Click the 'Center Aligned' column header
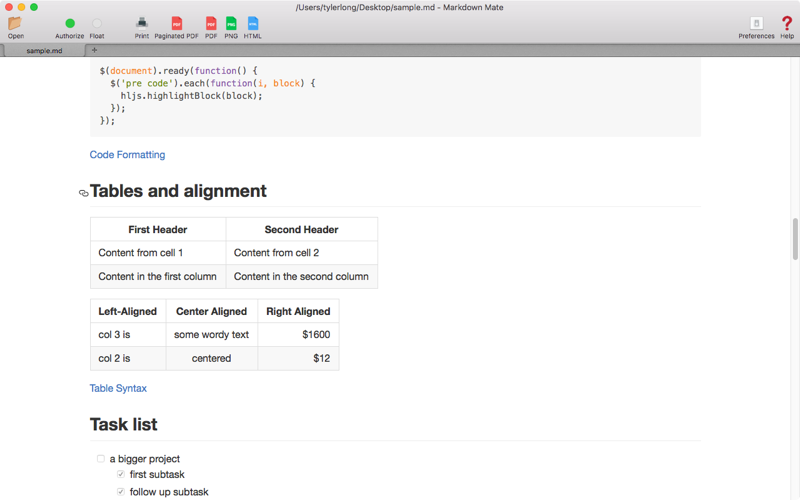800x500 pixels. [212, 311]
